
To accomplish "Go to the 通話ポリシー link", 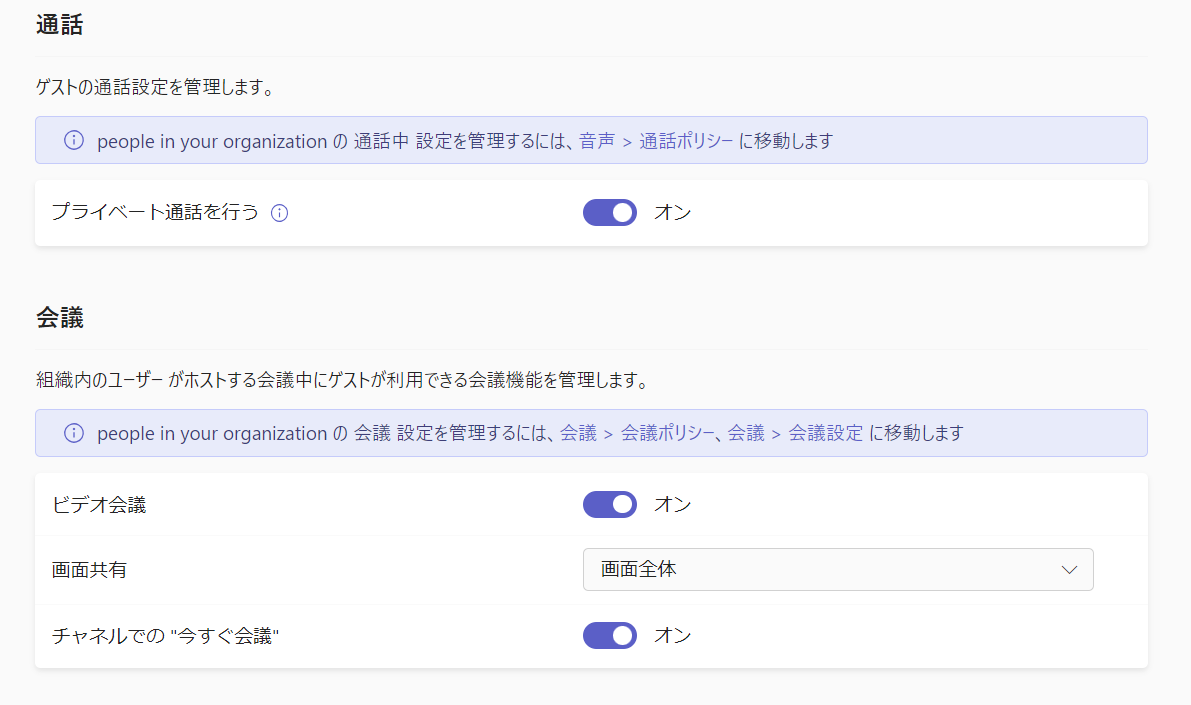I will pyautogui.click(x=686, y=141).
